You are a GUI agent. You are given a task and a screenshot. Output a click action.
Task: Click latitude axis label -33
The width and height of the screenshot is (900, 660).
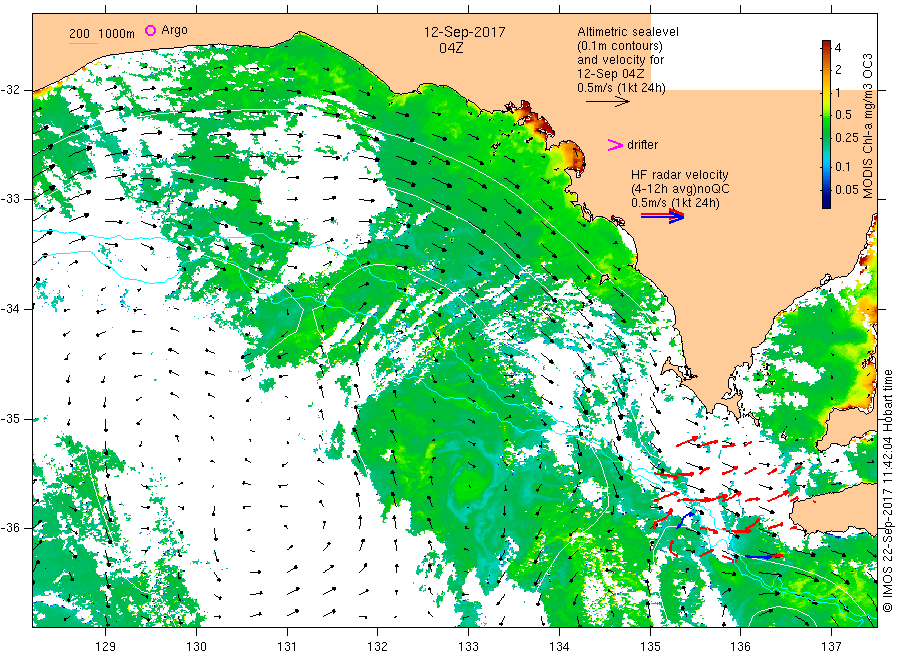[x=11, y=199]
